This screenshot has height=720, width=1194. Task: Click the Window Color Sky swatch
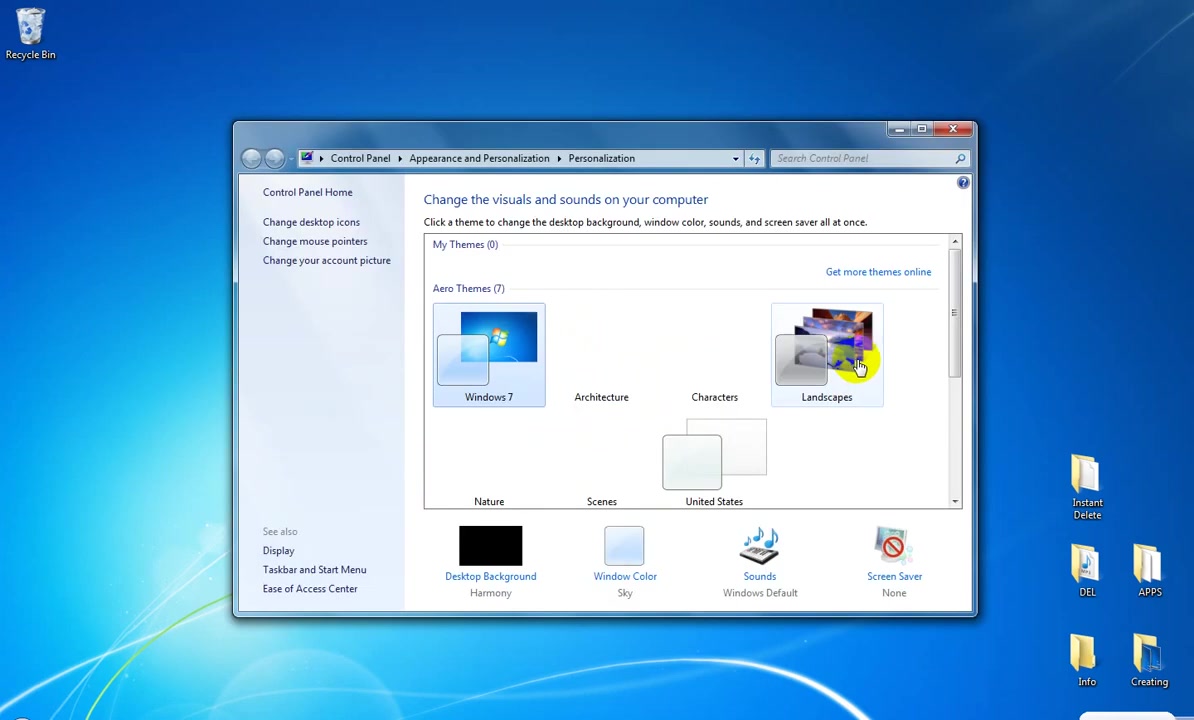(624, 546)
